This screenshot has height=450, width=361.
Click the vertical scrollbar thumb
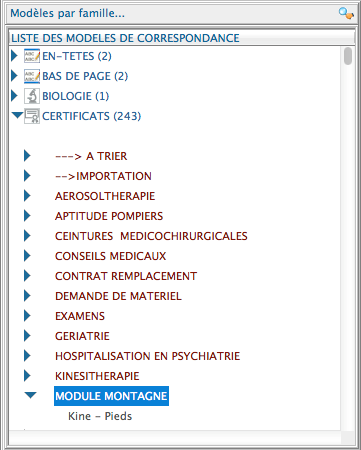348,56
